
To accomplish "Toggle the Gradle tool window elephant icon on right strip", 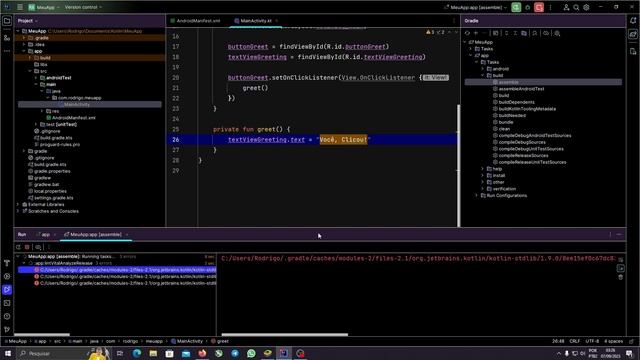I will click(x=633, y=35).
